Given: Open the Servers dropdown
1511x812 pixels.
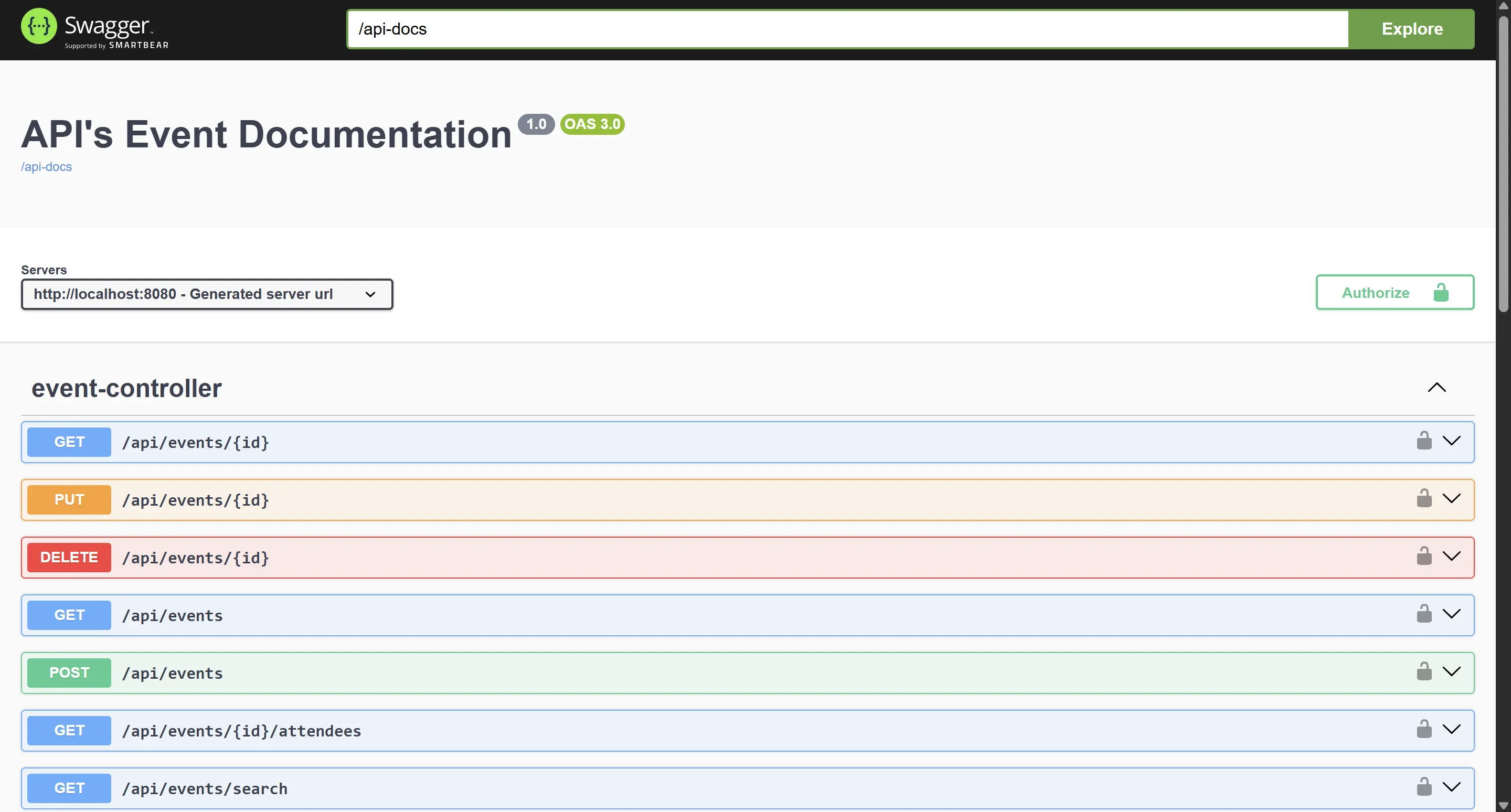Looking at the screenshot, I should (207, 294).
